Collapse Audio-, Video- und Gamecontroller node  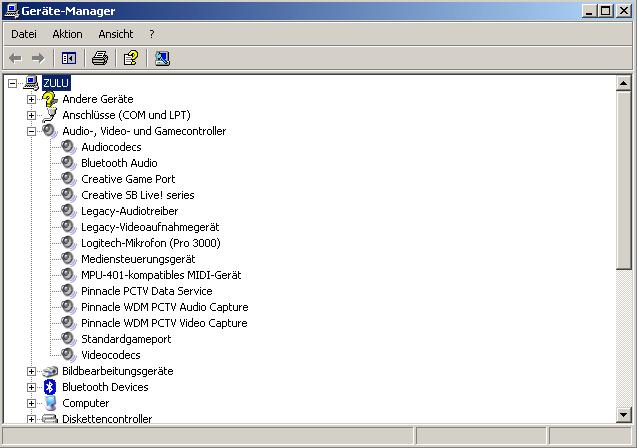pyautogui.click(x=31, y=131)
